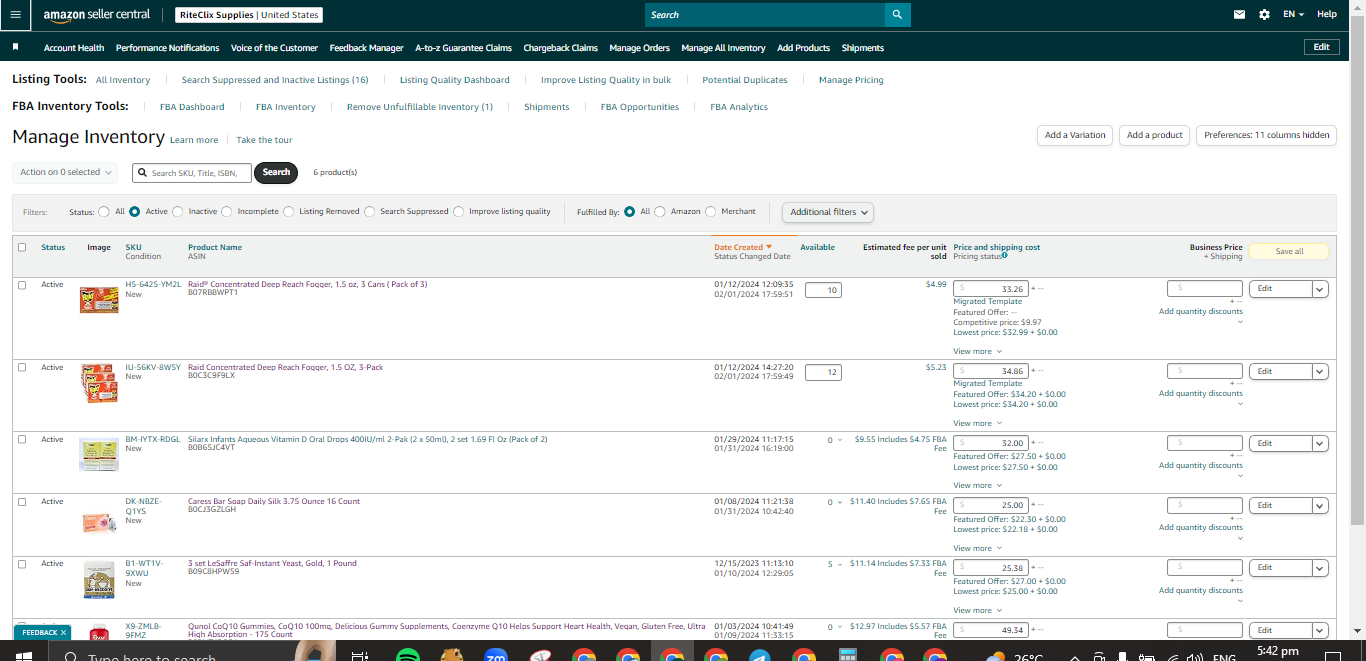Open FBA Dashboard tool link
Screen dimensions: 1366x661
click(192, 107)
